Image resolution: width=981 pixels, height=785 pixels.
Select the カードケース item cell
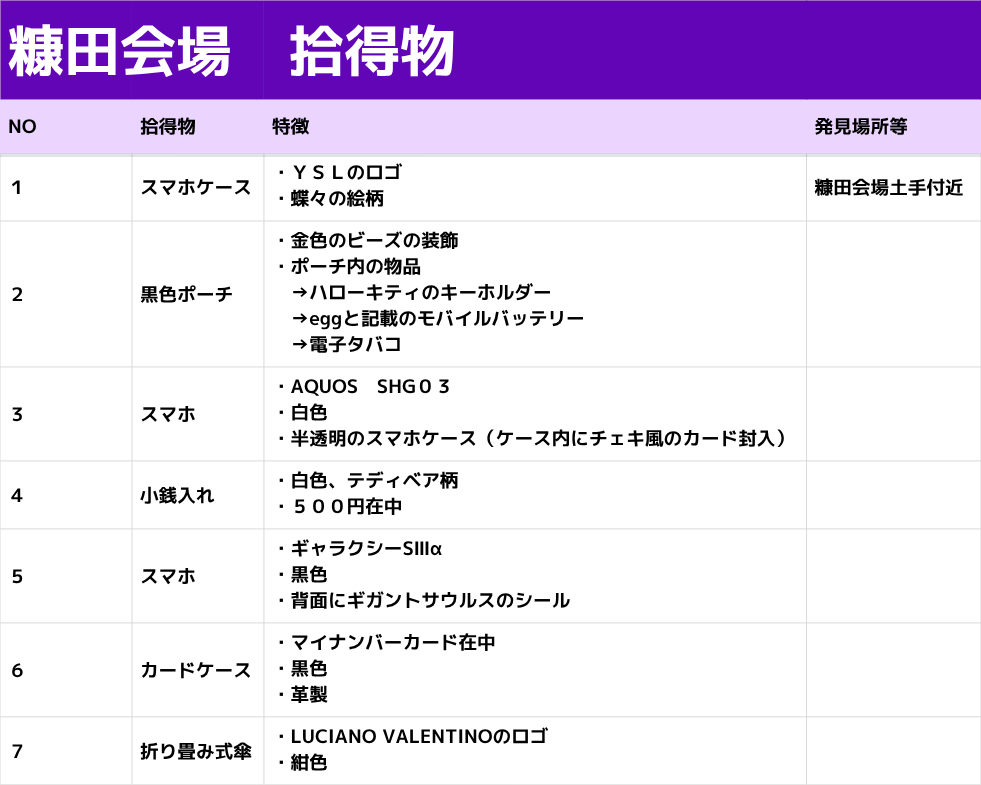[x=196, y=670]
